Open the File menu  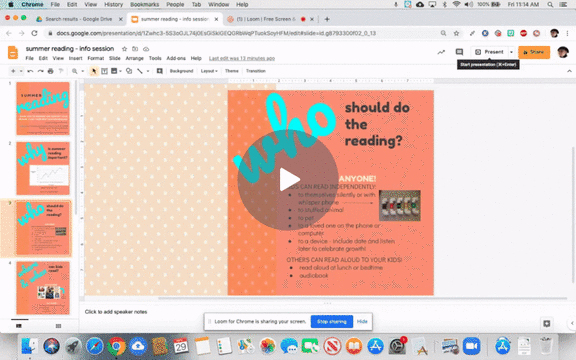[29, 58]
